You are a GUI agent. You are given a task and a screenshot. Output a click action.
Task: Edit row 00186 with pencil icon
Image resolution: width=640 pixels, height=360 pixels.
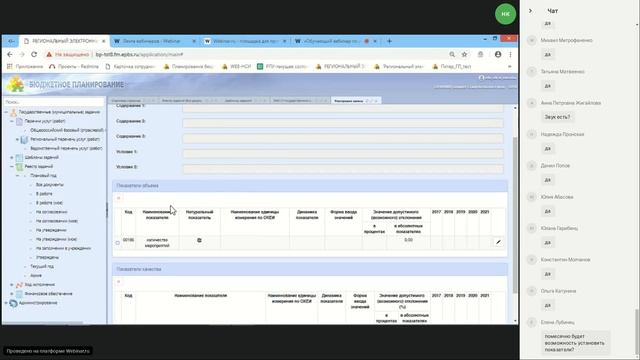pyautogui.click(x=498, y=242)
